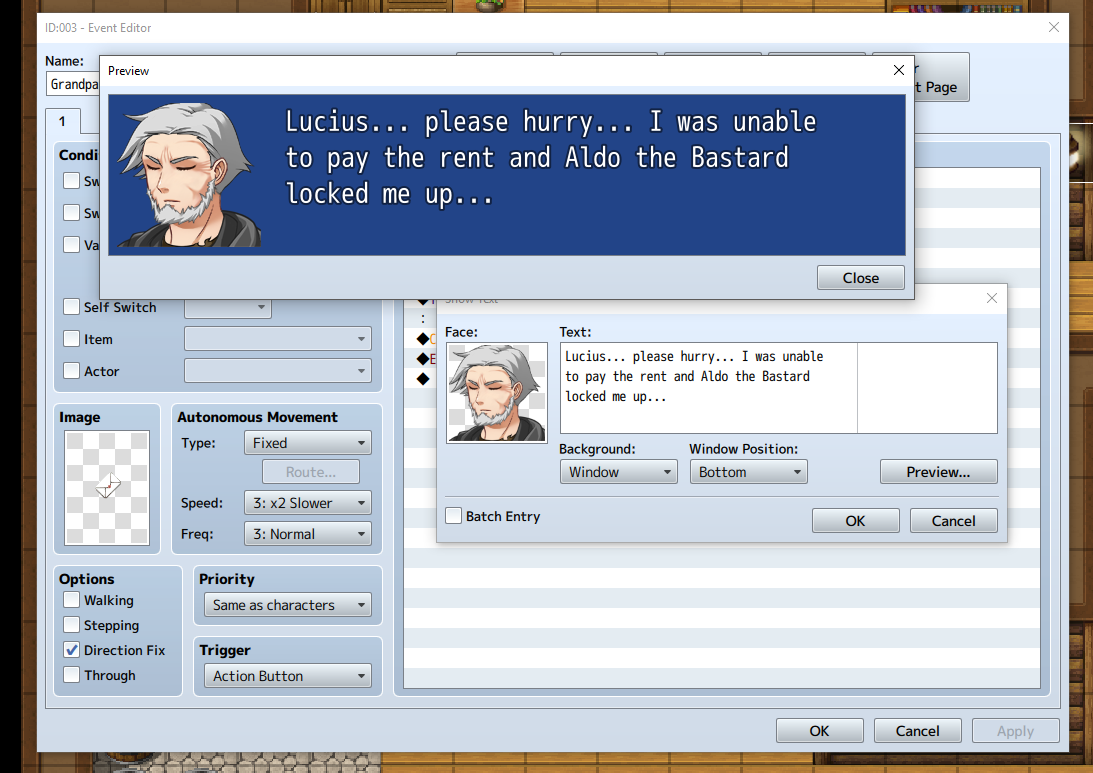Open the Background dropdown set to Window
This screenshot has height=773, width=1093.
pyautogui.click(x=618, y=472)
